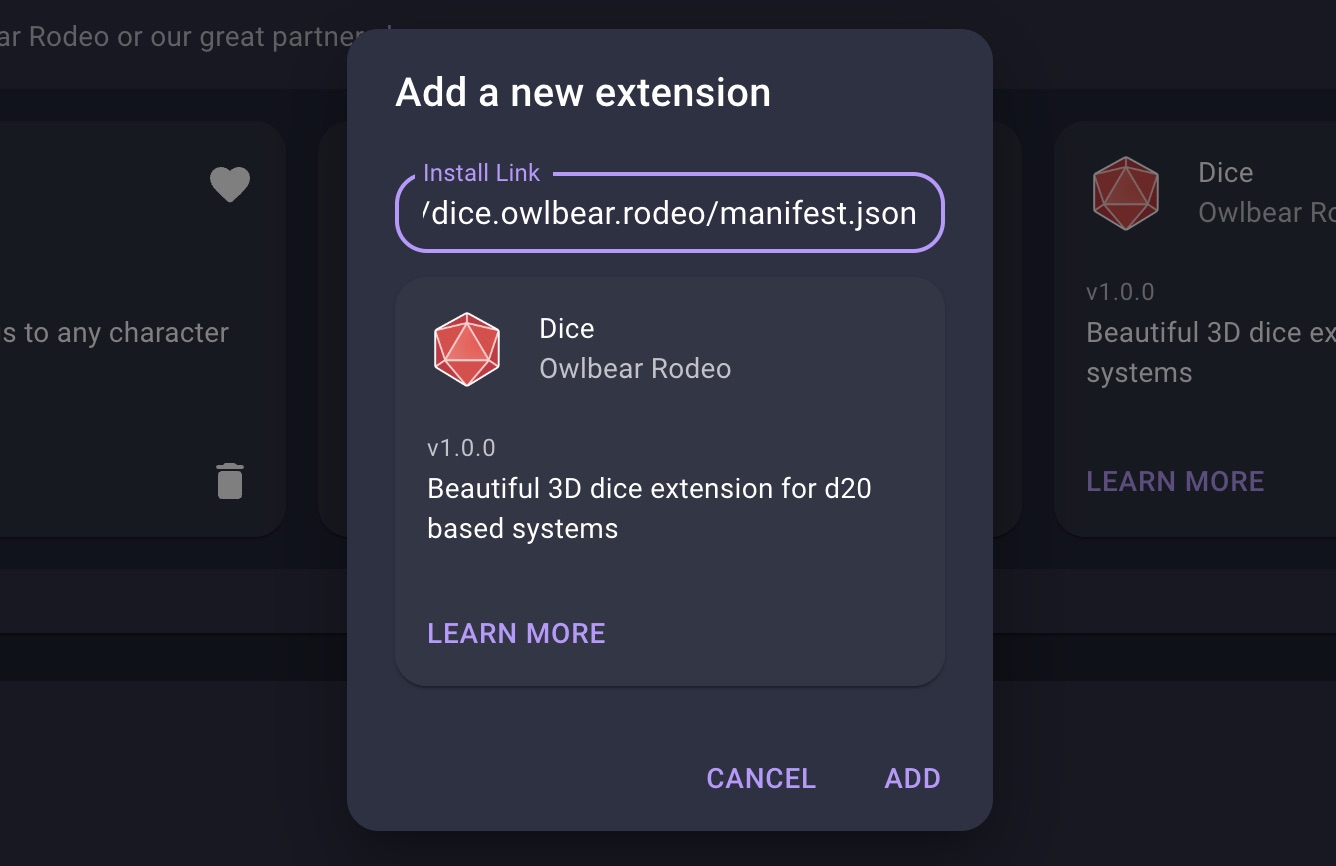Click inside the Install Link URL field
Viewport: 1336px width, 866px height.
tap(669, 213)
